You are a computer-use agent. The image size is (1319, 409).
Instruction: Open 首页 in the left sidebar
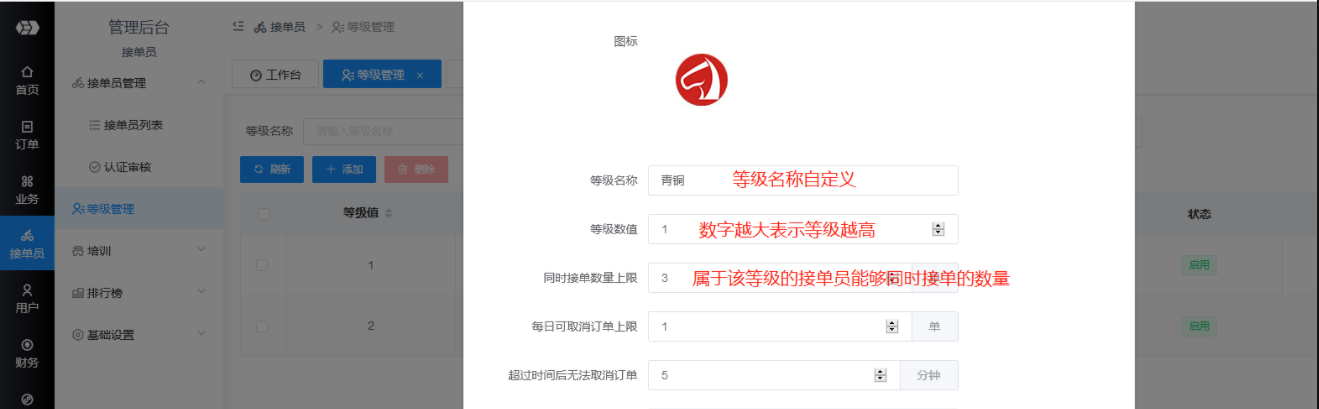point(27,80)
